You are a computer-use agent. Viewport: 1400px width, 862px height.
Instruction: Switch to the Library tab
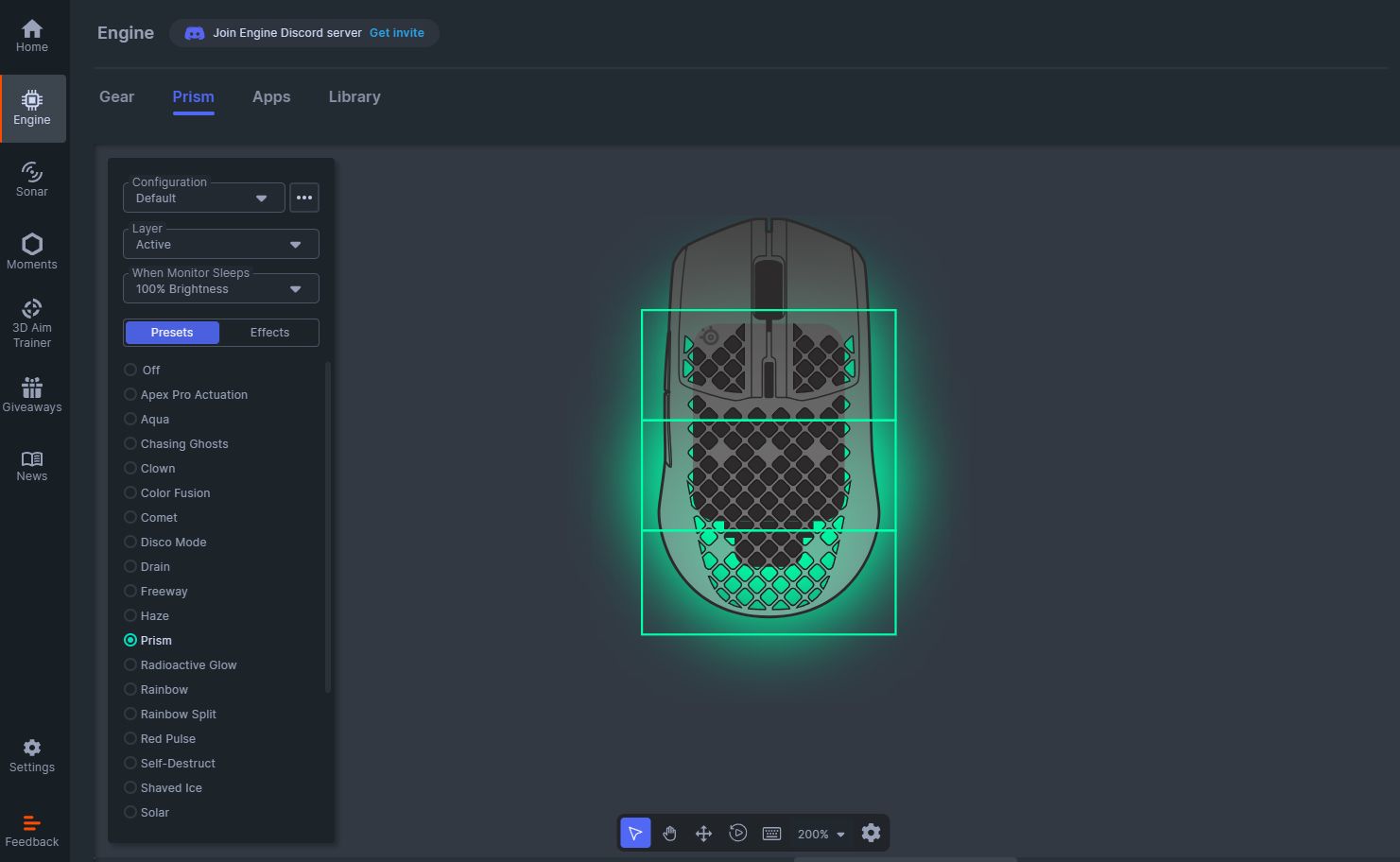(354, 96)
